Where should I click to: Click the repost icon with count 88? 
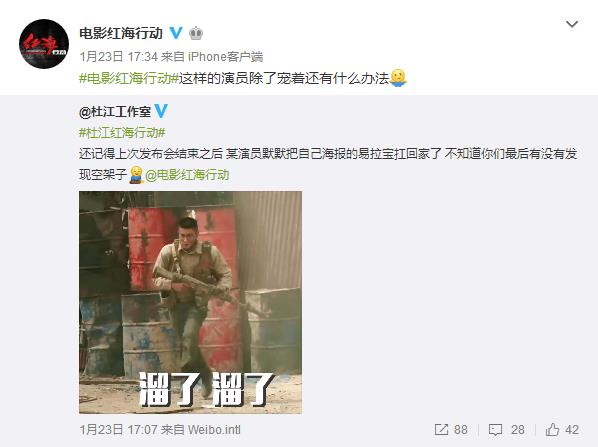(441, 430)
